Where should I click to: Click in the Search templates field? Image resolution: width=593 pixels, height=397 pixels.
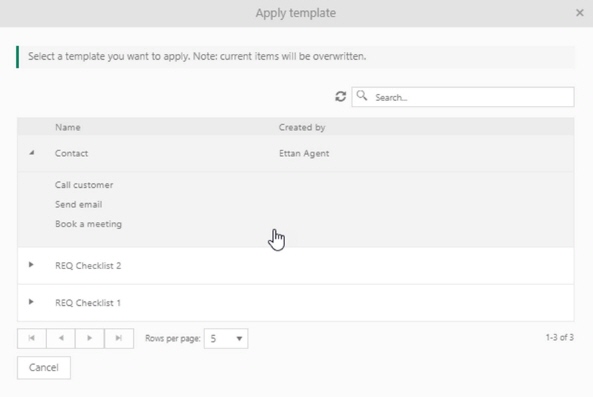pyautogui.click(x=463, y=97)
